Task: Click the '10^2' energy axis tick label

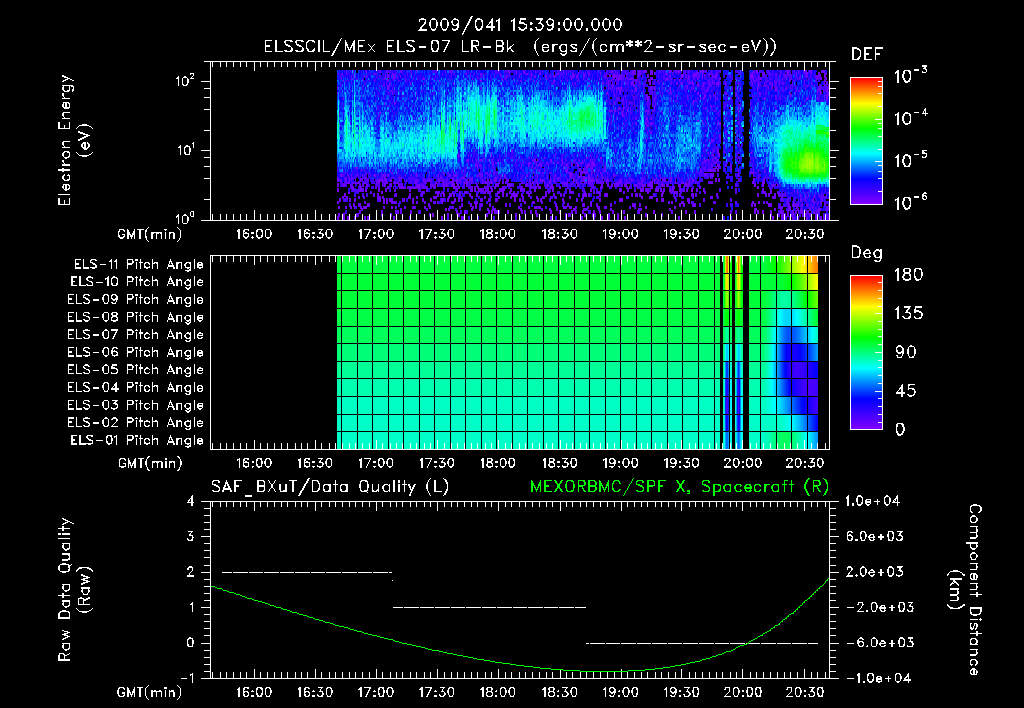Action: [x=185, y=81]
